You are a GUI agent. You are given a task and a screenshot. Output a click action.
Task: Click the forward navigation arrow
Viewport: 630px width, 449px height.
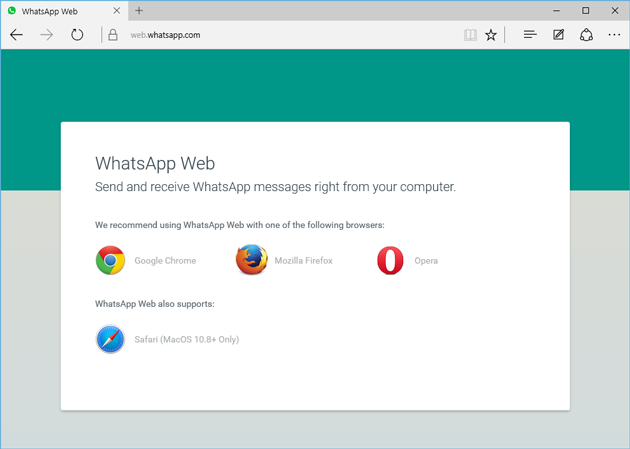pos(47,35)
